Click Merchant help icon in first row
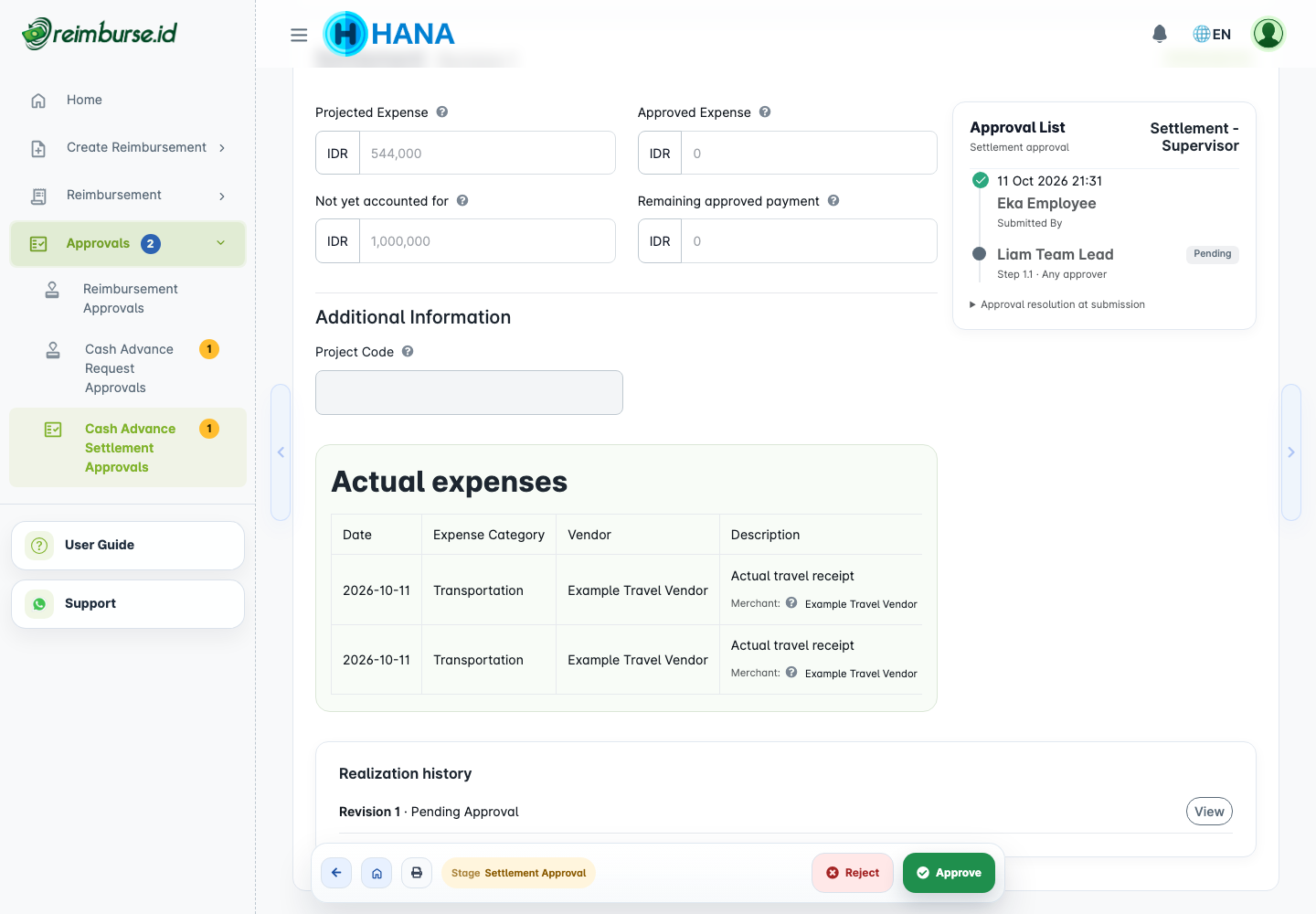Image resolution: width=1316 pixels, height=914 pixels. (x=791, y=603)
